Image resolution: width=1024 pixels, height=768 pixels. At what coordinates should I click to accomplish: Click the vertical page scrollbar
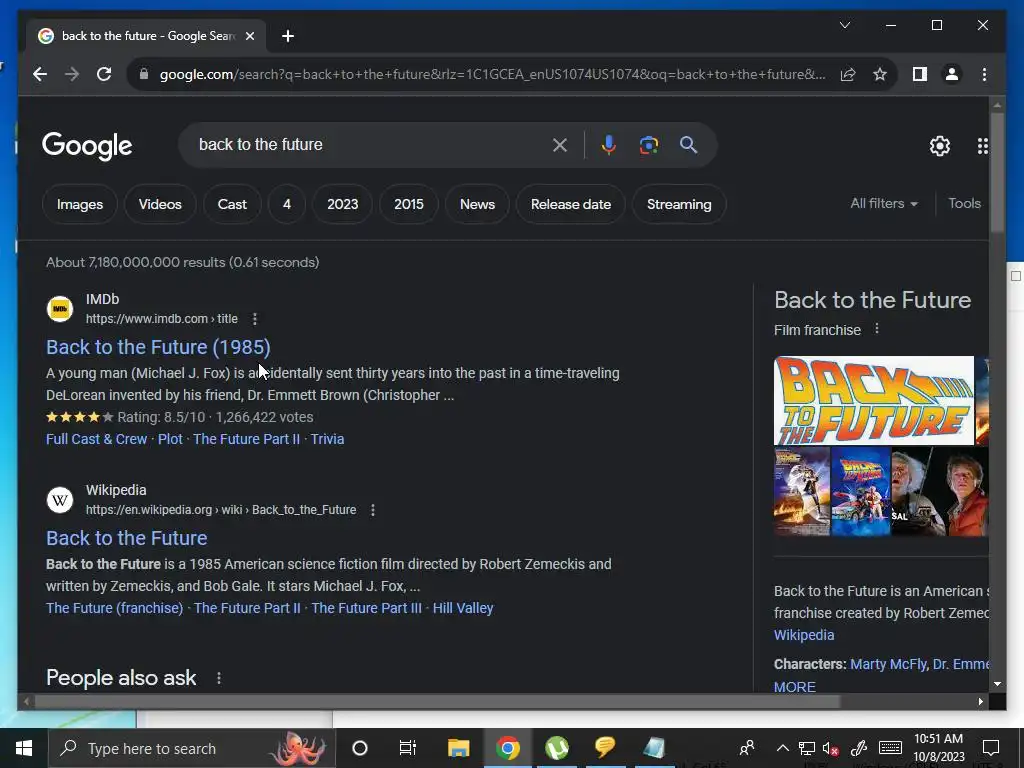coord(997,173)
